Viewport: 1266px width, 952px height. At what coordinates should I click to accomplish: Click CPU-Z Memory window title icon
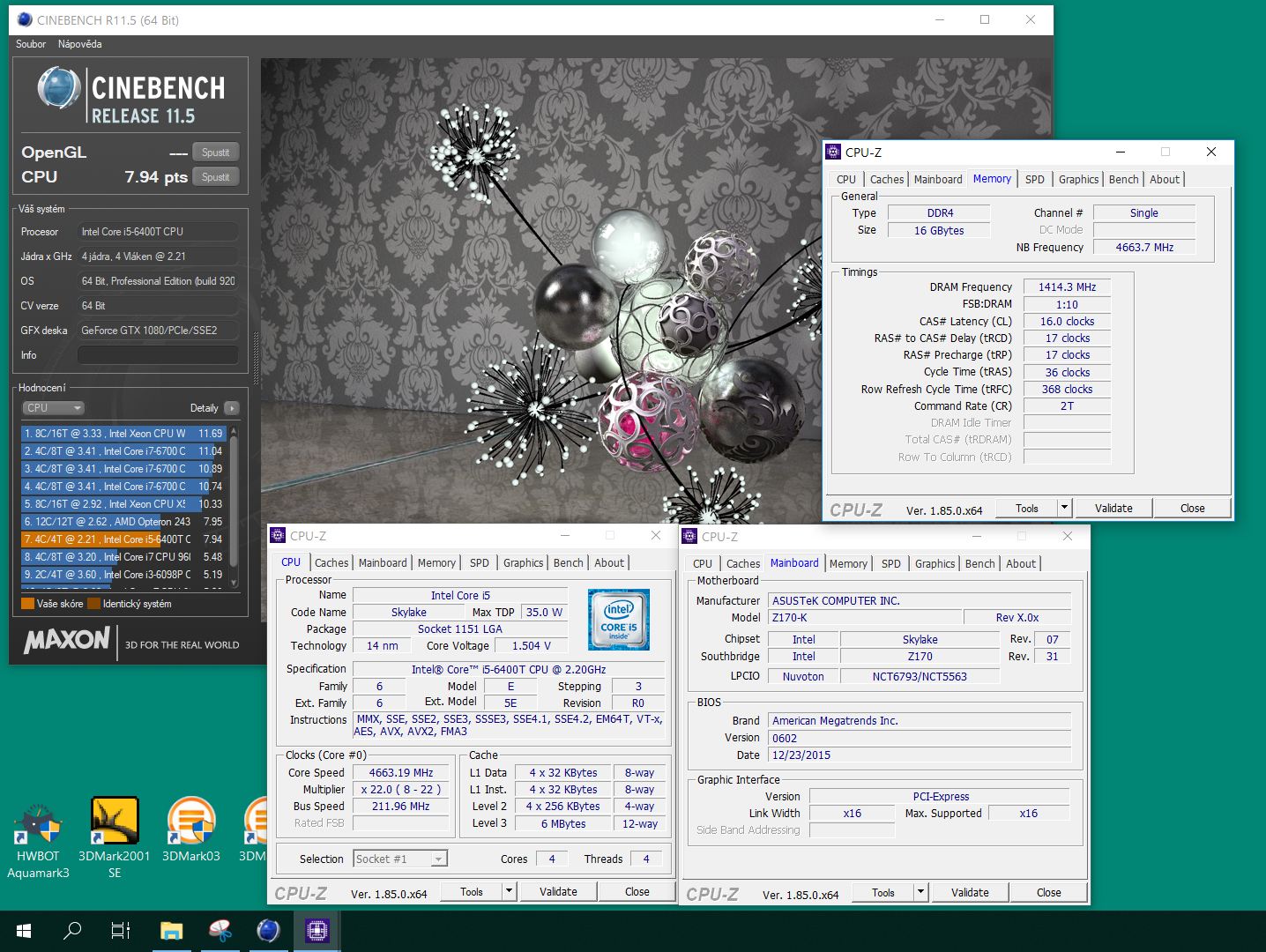[833, 152]
